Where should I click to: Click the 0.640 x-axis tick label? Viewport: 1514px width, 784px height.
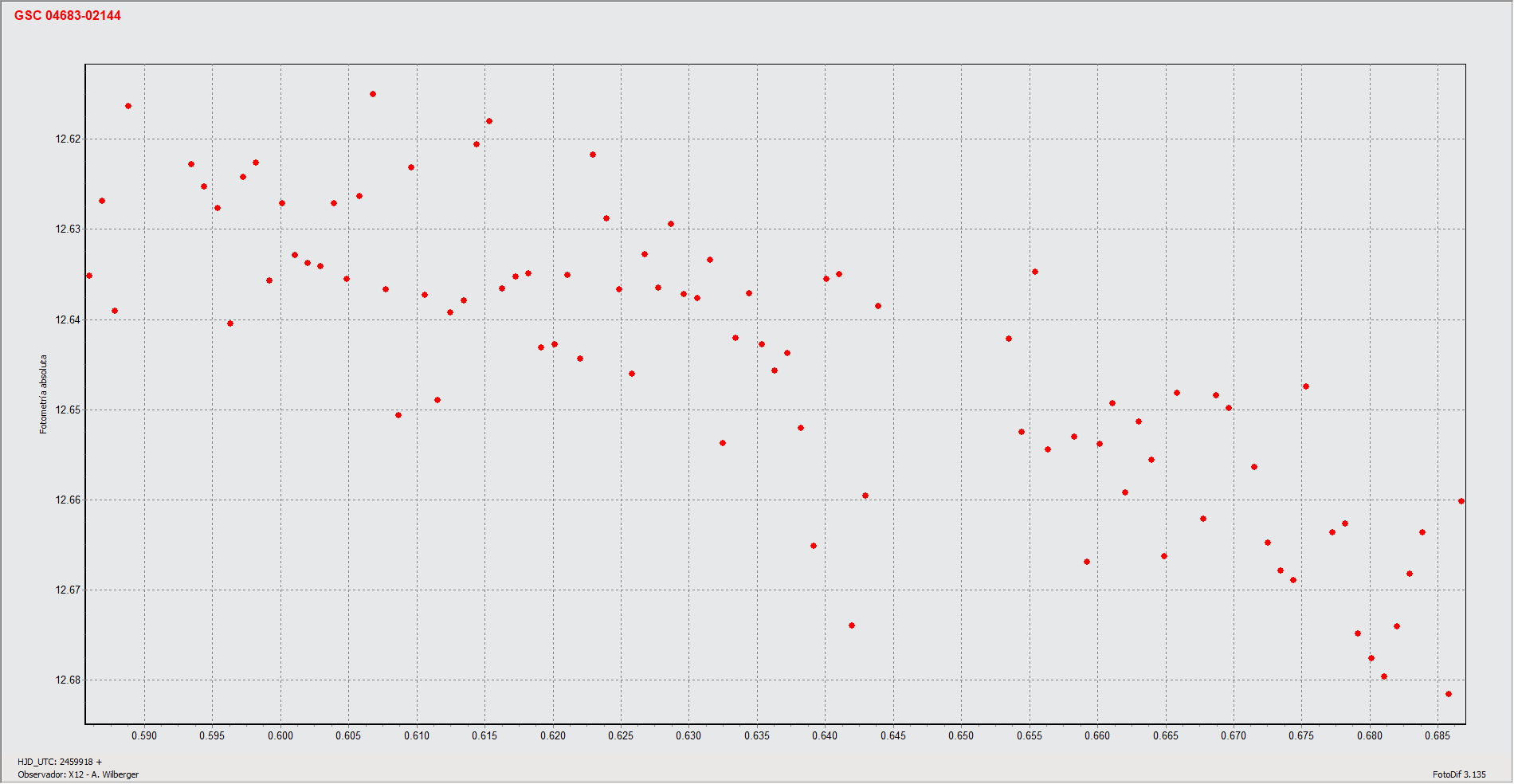pyautogui.click(x=825, y=735)
